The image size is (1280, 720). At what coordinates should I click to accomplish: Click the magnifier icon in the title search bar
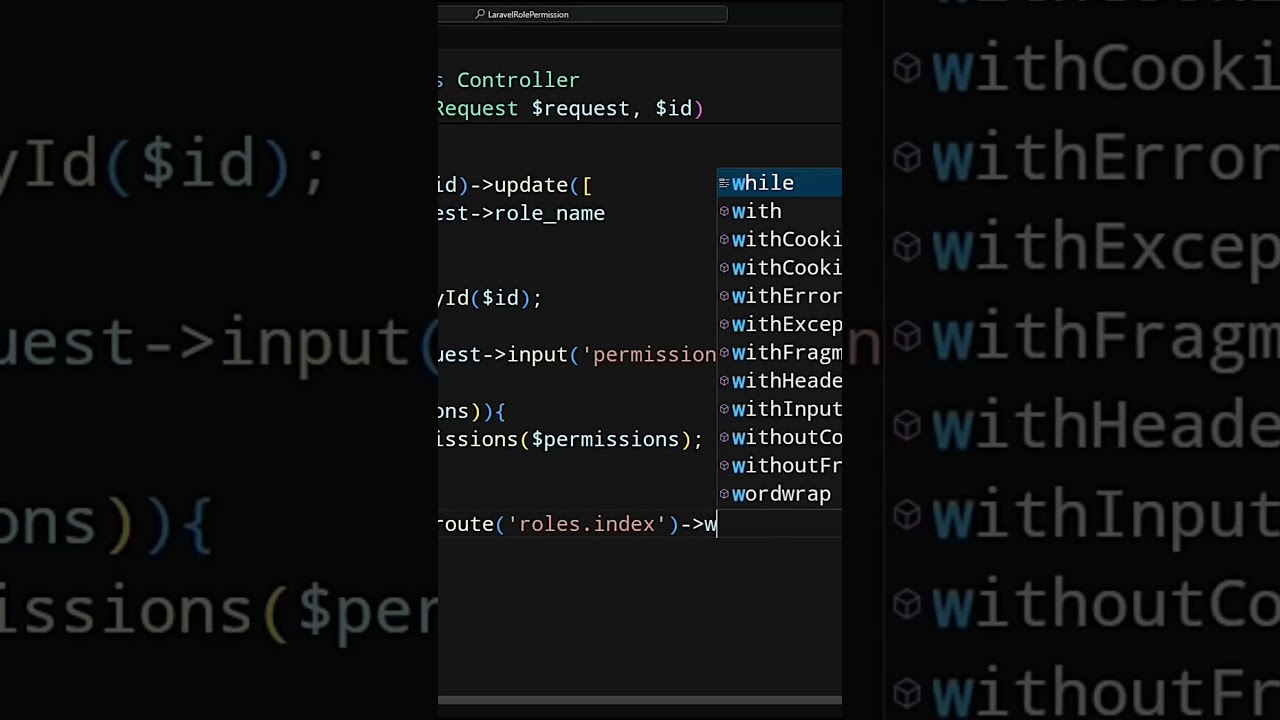480,14
